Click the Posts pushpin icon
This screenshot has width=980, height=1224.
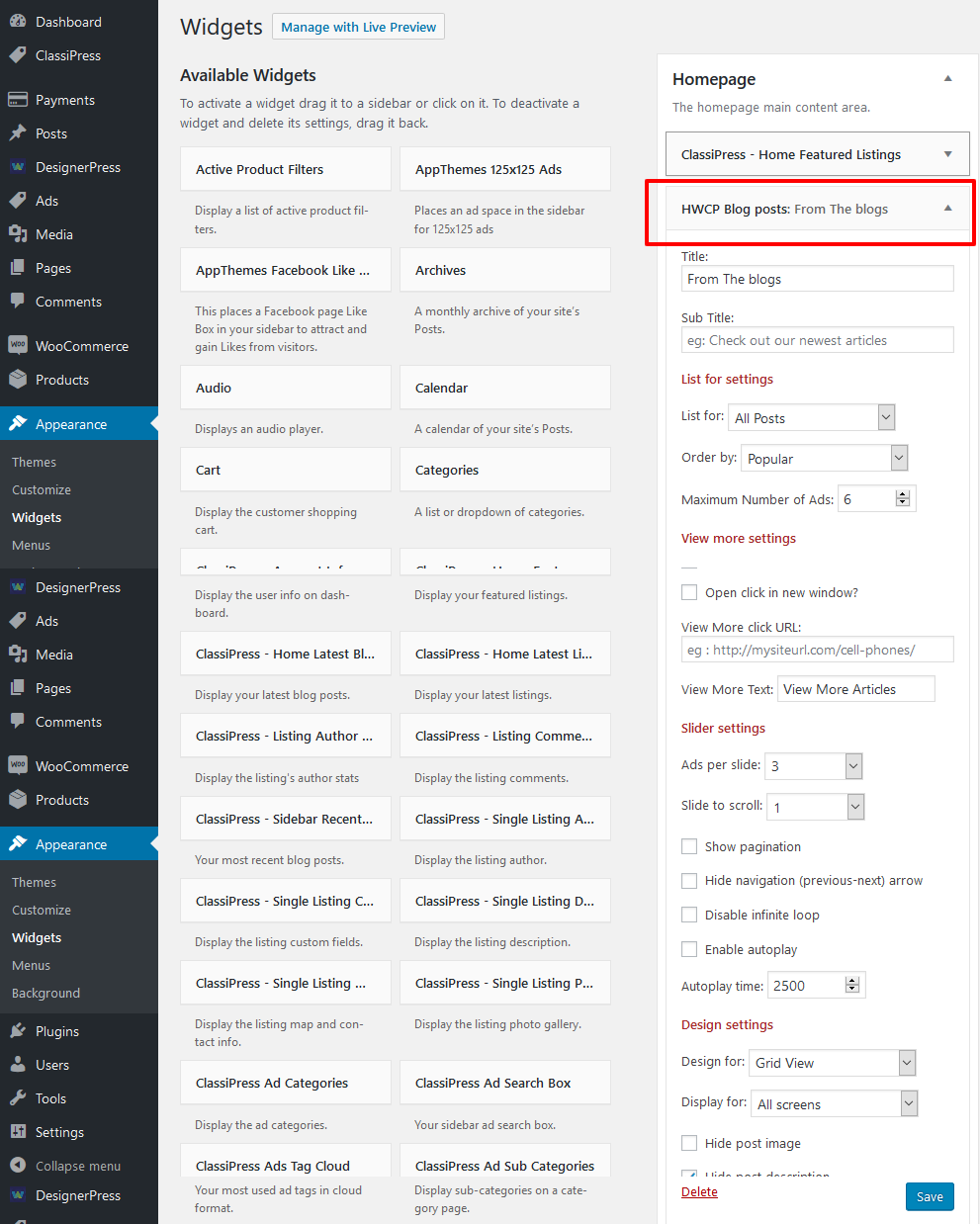coord(18,133)
